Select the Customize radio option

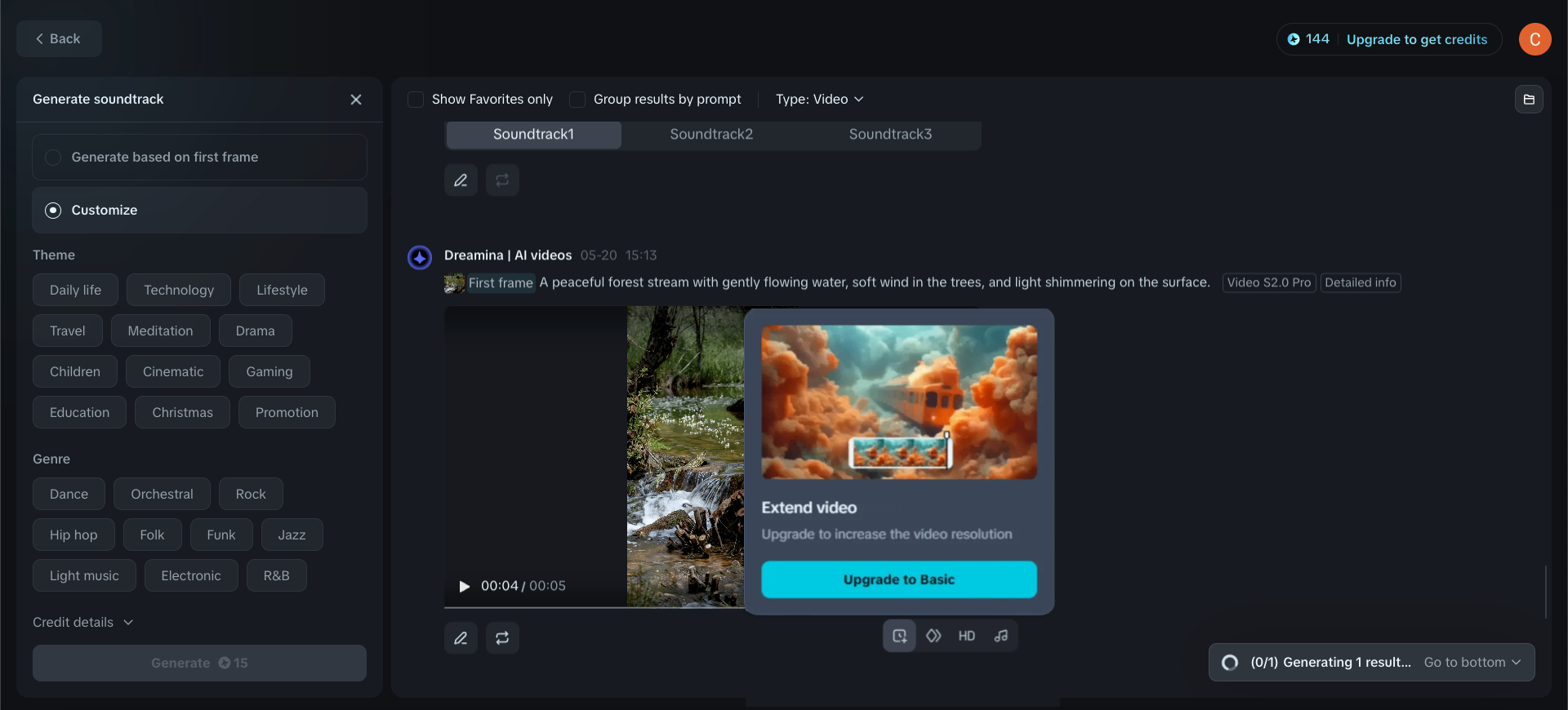[199, 210]
